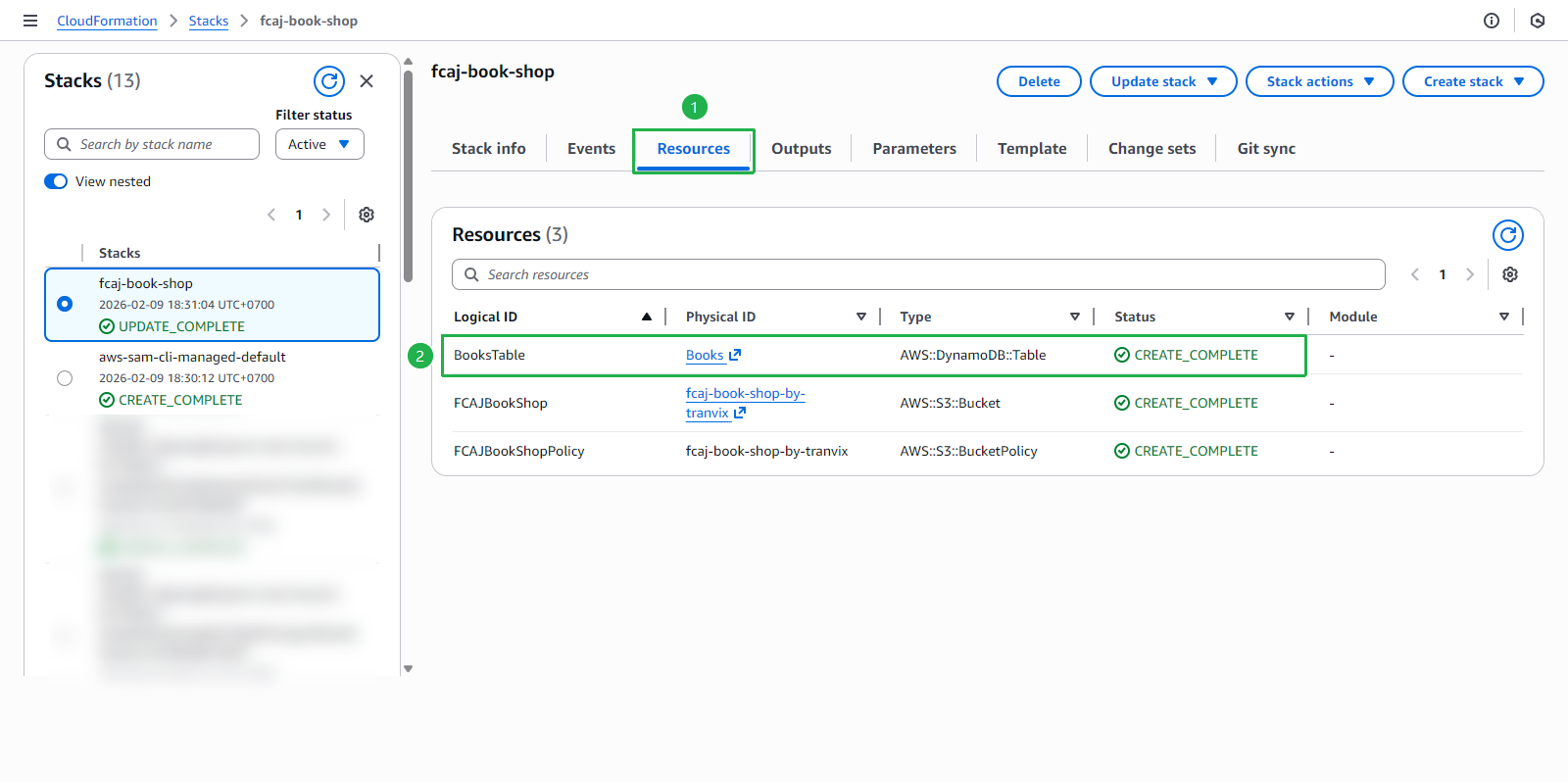
Task: Open the Git sync tab
Action: coord(1266,149)
